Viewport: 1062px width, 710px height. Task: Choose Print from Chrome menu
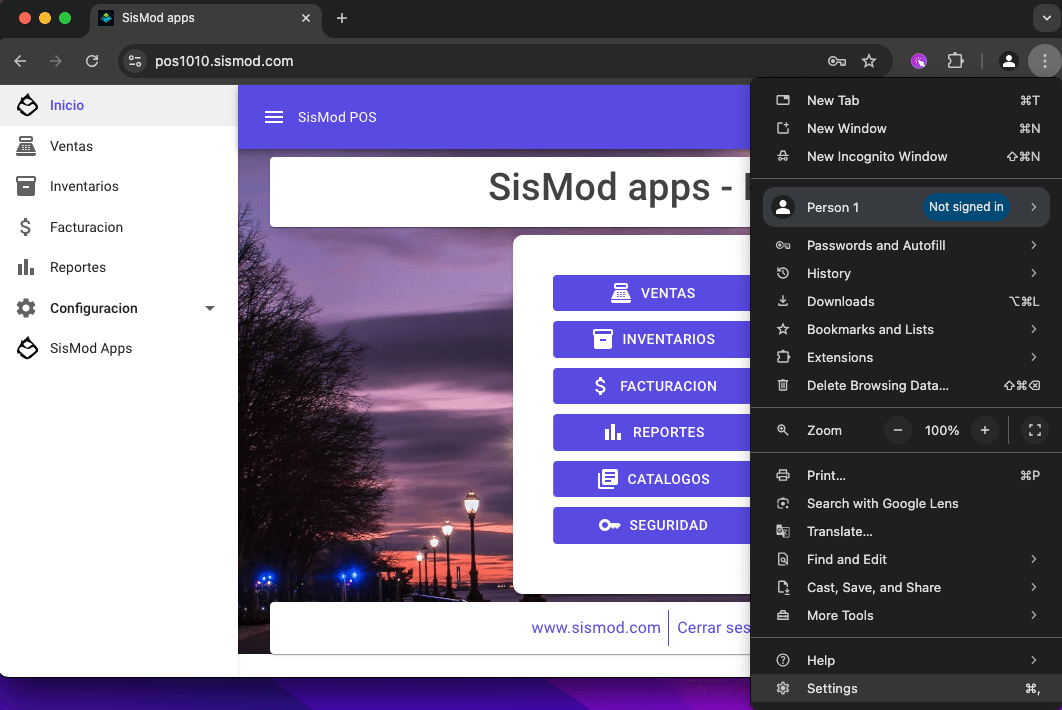[x=906, y=476]
